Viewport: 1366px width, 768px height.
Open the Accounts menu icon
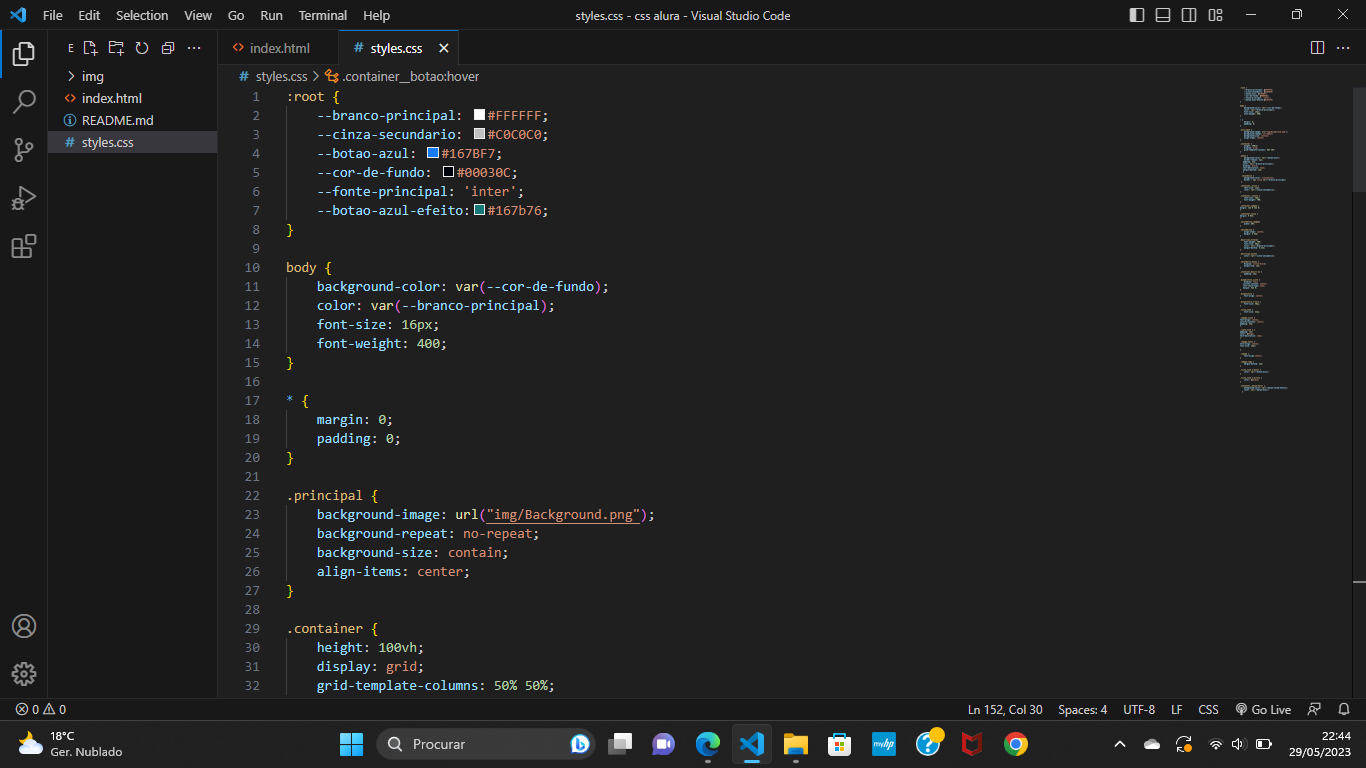coord(24,626)
